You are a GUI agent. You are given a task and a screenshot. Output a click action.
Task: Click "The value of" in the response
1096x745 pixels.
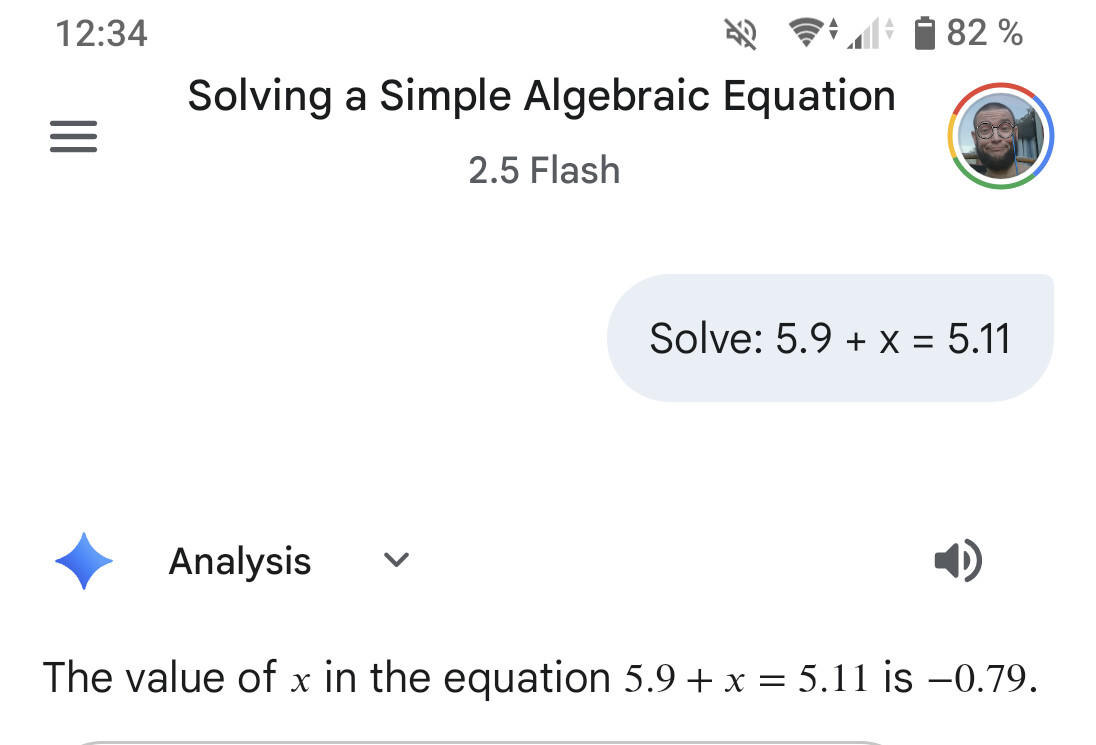160,678
